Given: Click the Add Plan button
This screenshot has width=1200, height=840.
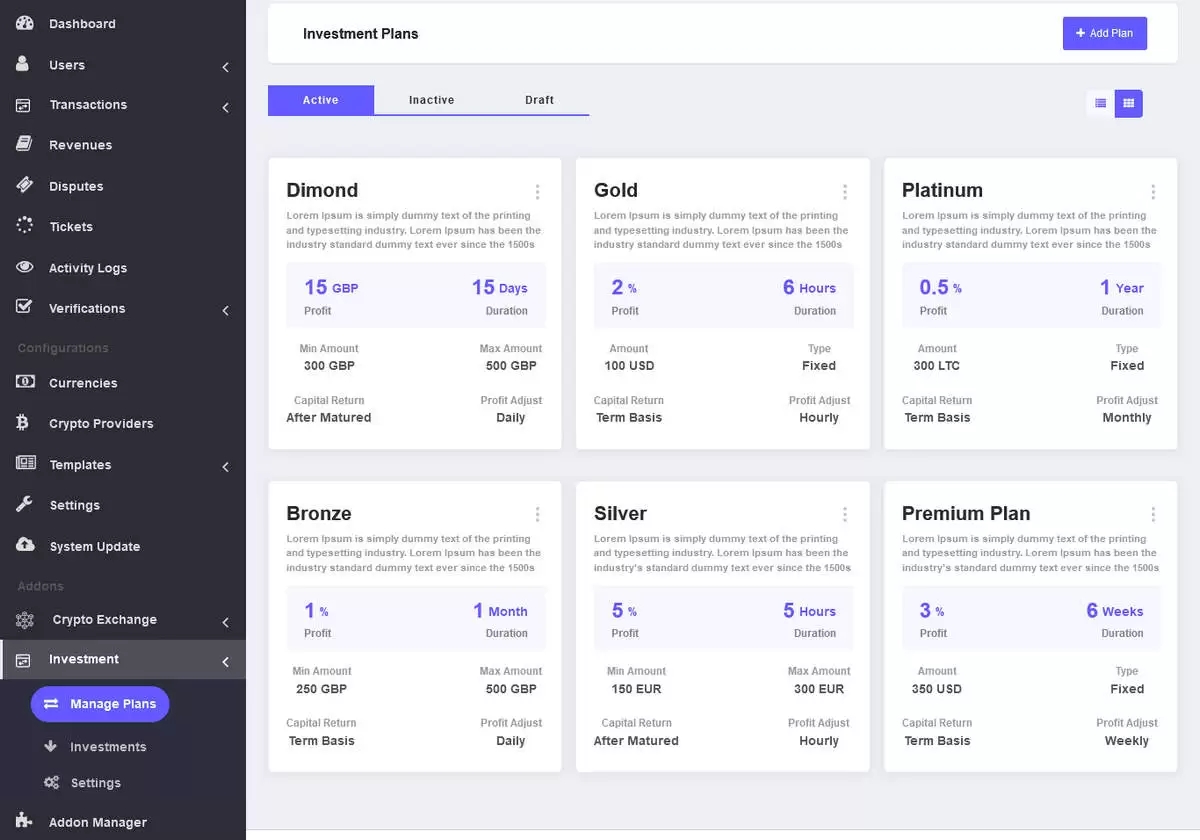Looking at the screenshot, I should click(1104, 33).
